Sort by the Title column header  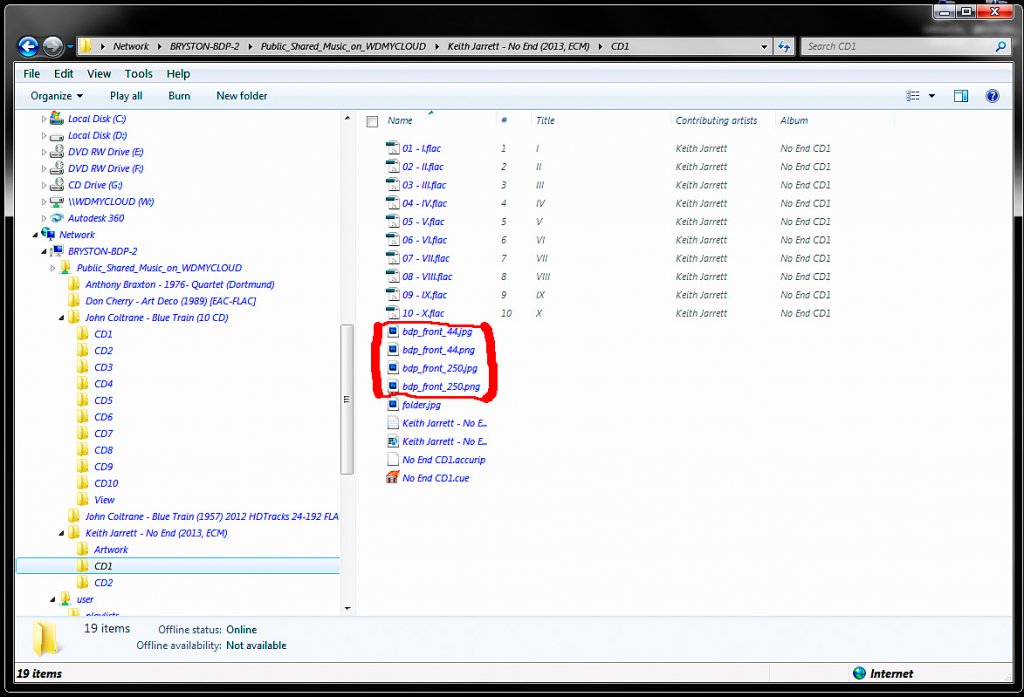(545, 121)
